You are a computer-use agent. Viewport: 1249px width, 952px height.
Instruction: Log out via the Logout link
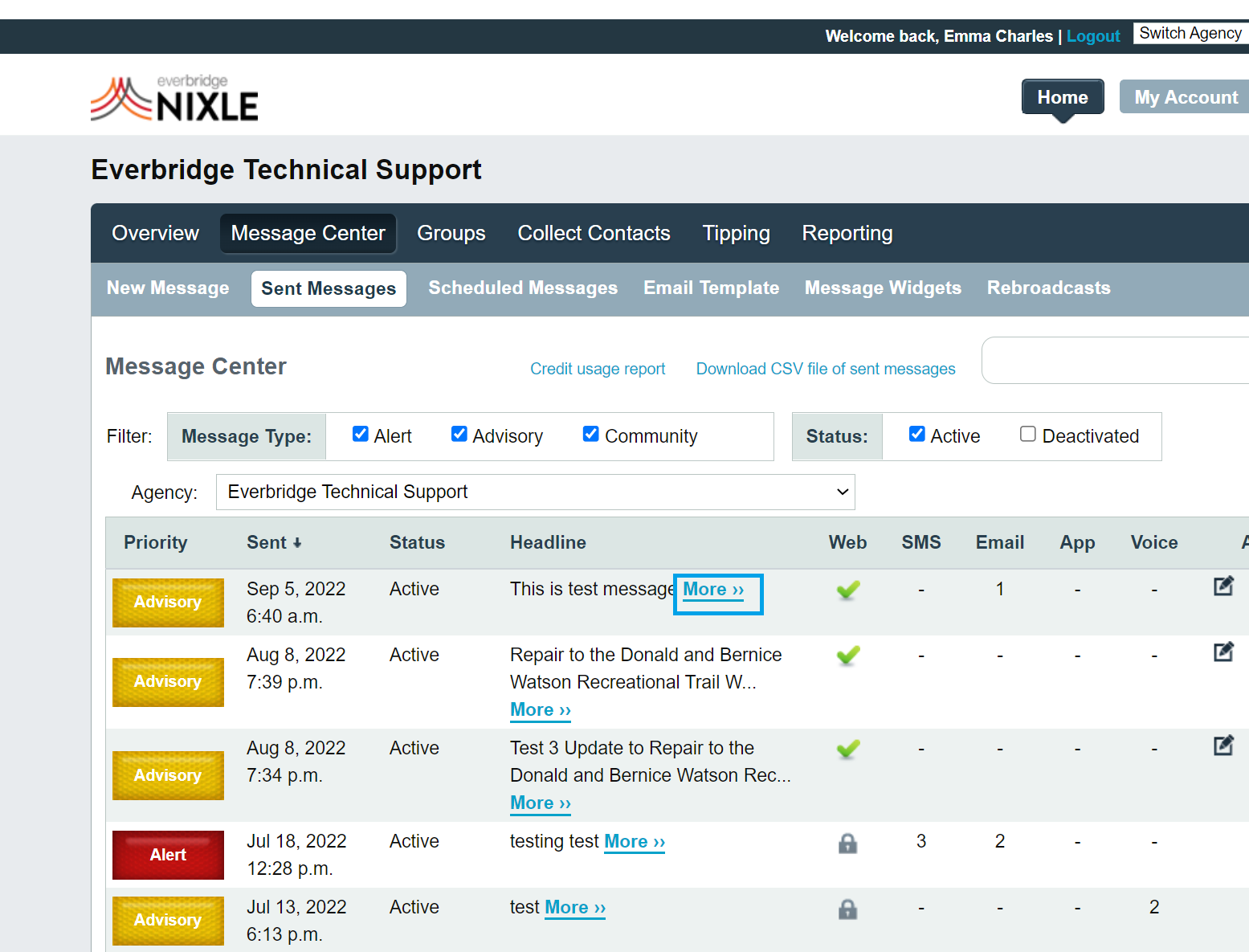click(1093, 36)
